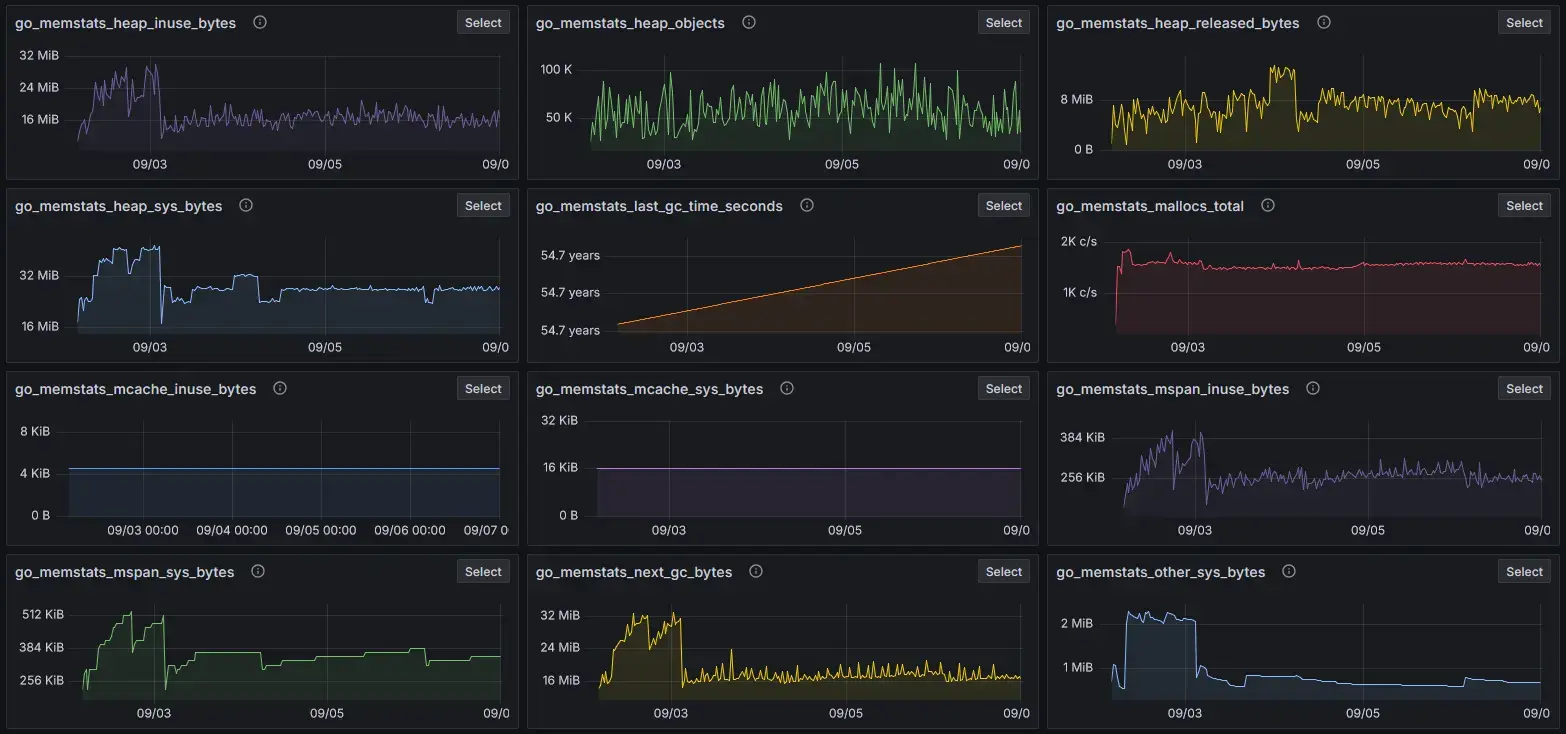
Task: Click the go_memstats_mspan_sys_bytes panel title
Action: 125,572
